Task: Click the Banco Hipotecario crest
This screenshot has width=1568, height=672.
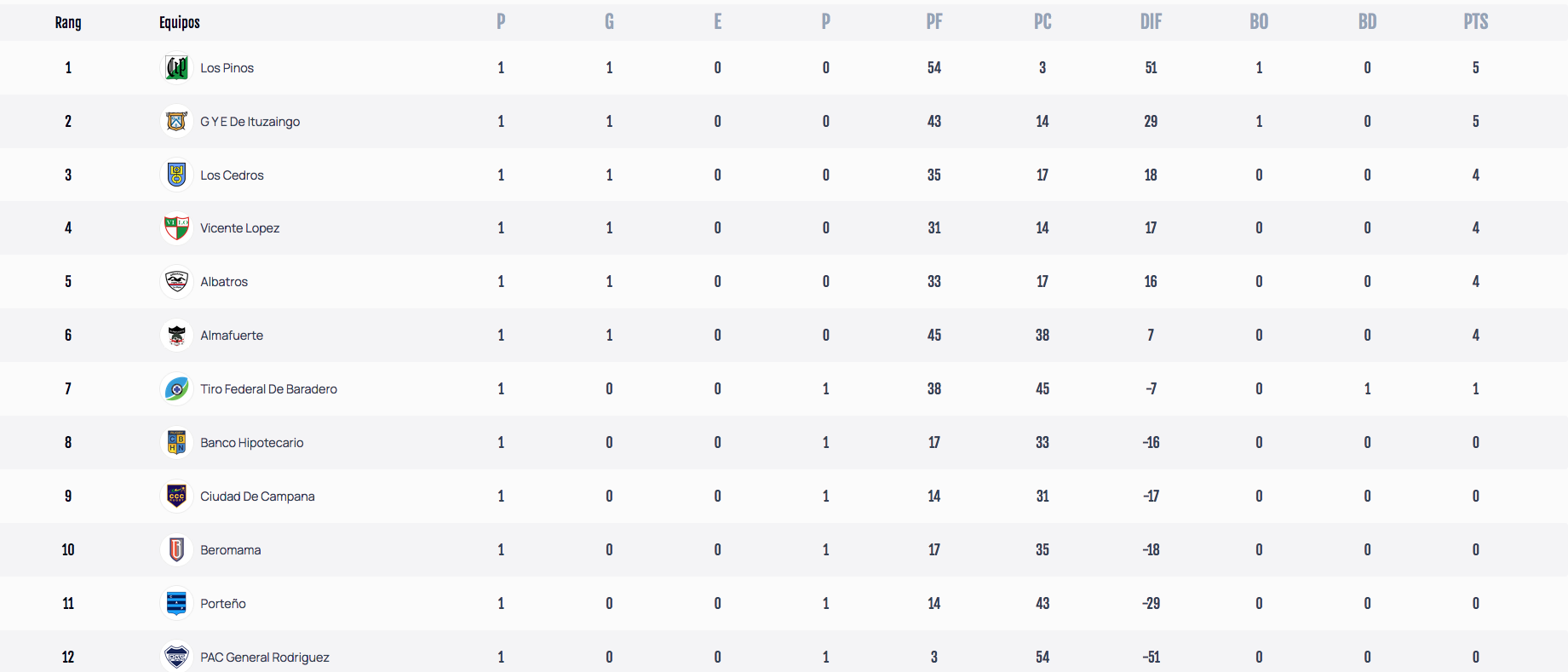Action: [176, 442]
